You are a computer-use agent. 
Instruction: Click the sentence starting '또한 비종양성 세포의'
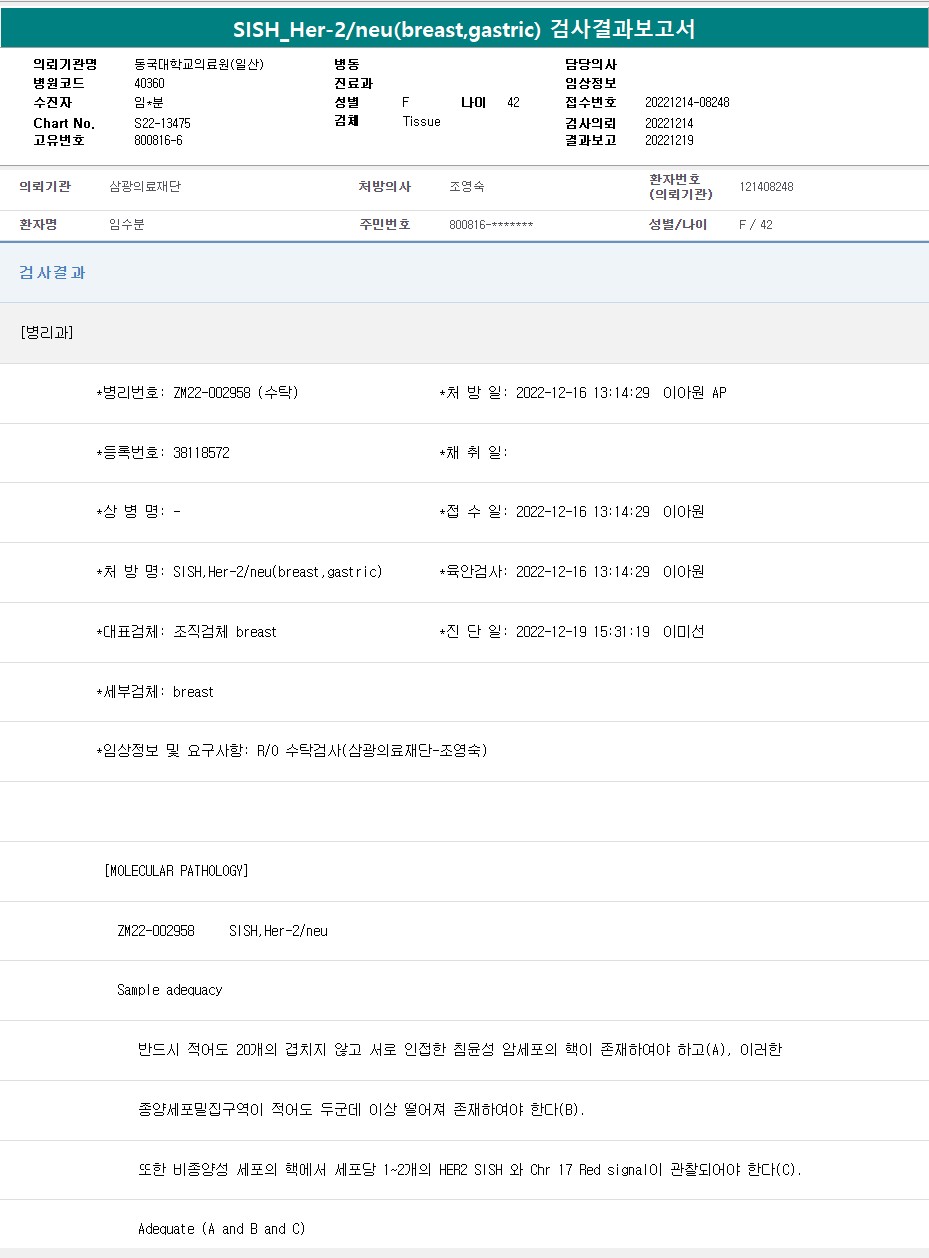click(x=470, y=1169)
